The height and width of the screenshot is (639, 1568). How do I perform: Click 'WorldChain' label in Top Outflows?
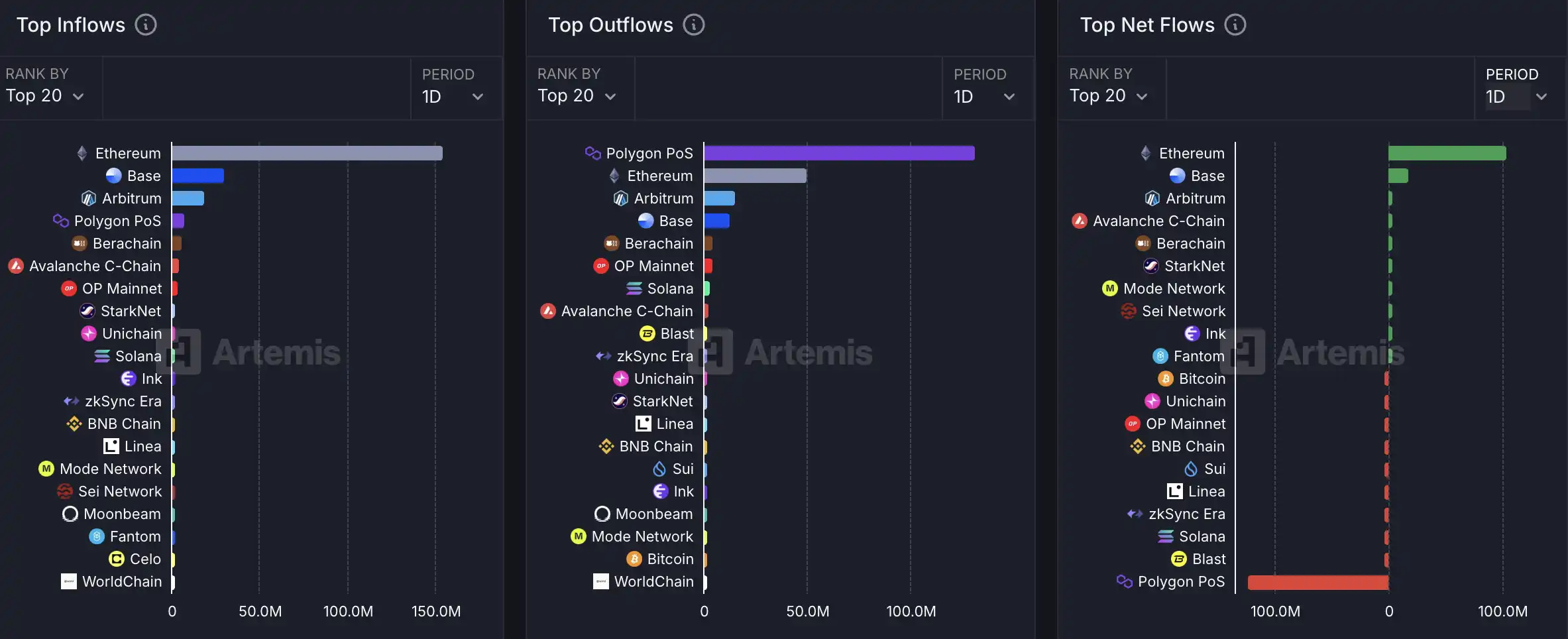tap(653, 581)
